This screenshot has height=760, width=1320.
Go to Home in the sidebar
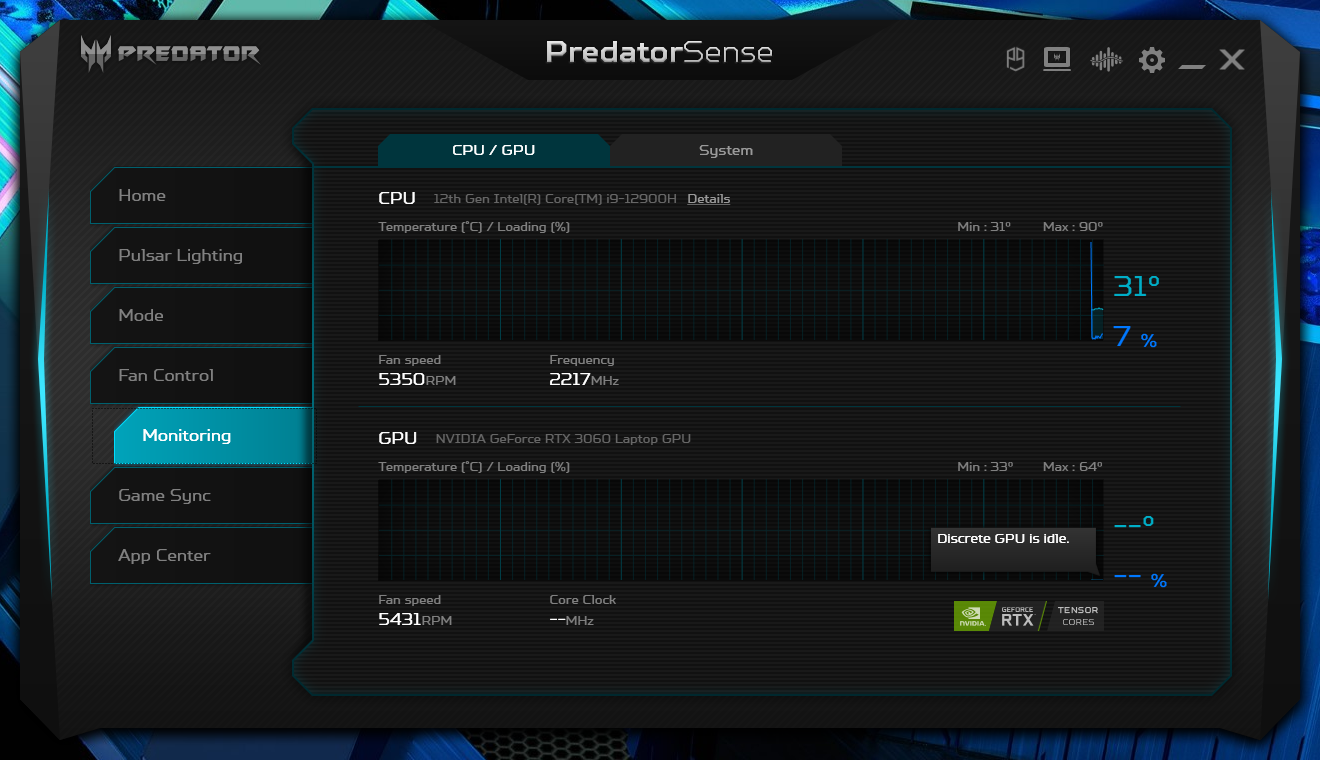[201, 196]
